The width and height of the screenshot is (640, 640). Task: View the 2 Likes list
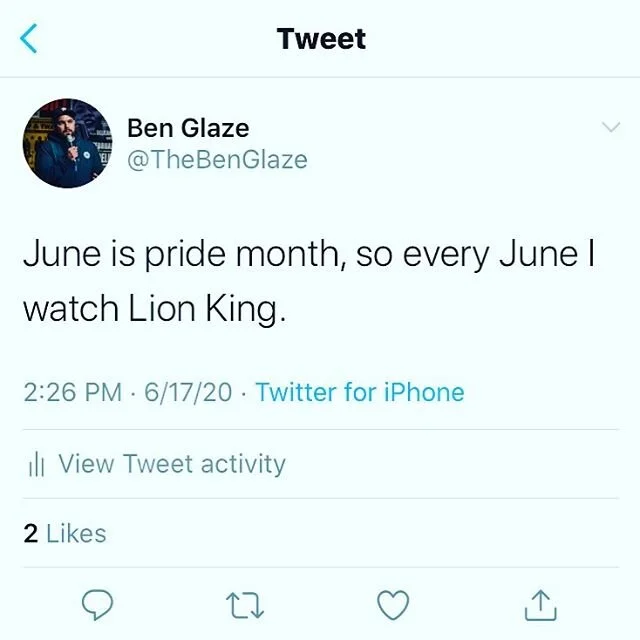pyautogui.click(x=65, y=533)
